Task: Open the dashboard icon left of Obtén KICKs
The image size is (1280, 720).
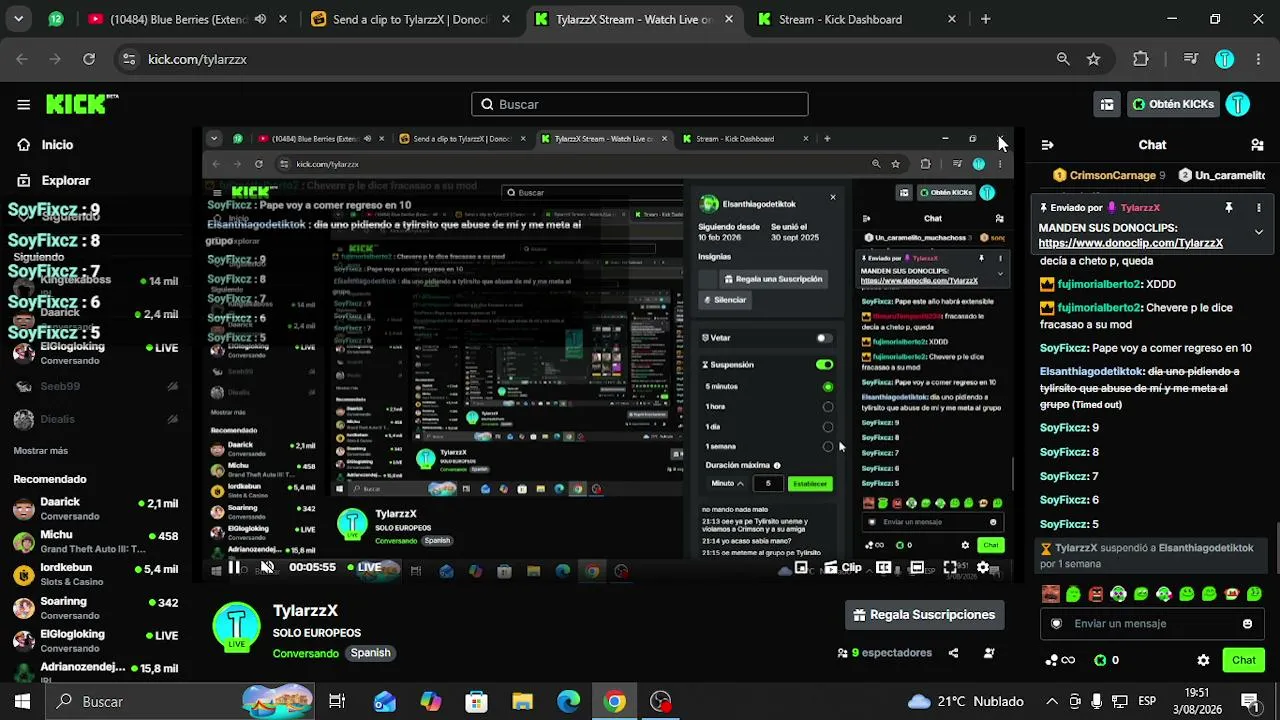Action: [1107, 104]
